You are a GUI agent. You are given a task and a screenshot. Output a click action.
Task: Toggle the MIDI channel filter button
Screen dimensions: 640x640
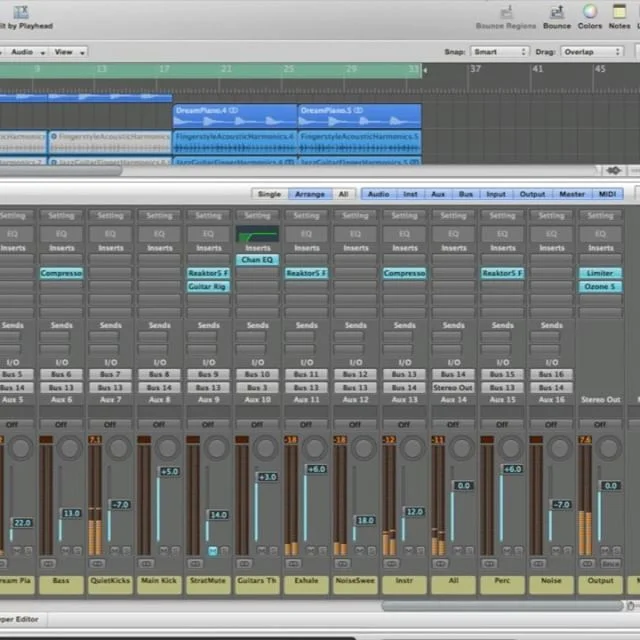click(x=608, y=194)
